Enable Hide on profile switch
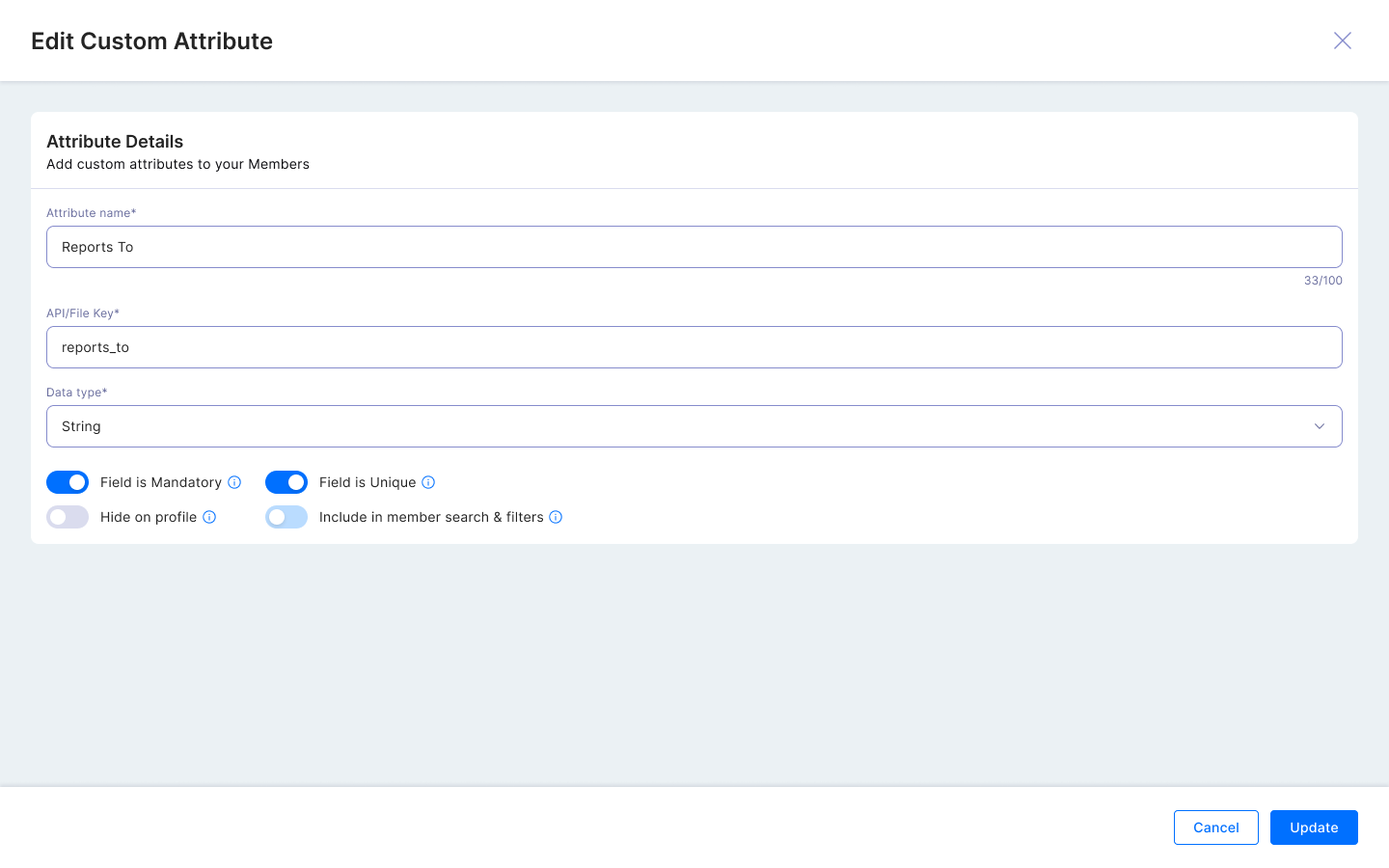This screenshot has height=868, width=1389. pyautogui.click(x=68, y=517)
